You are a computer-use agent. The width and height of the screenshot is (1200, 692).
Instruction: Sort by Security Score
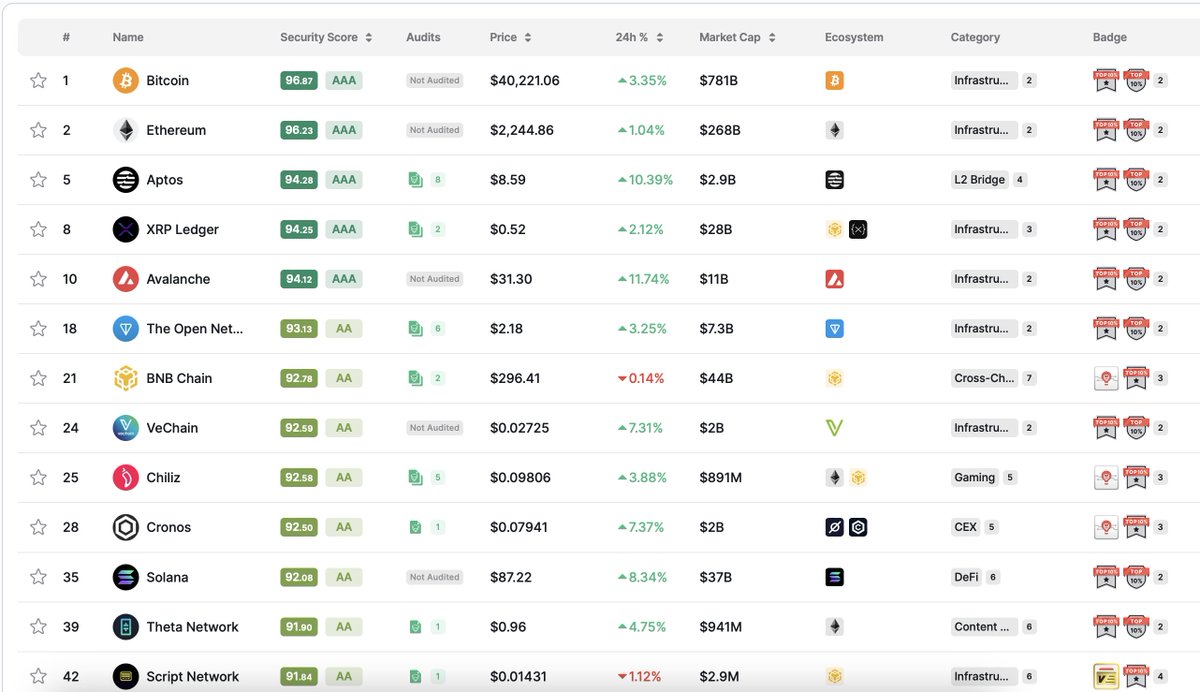(x=320, y=36)
